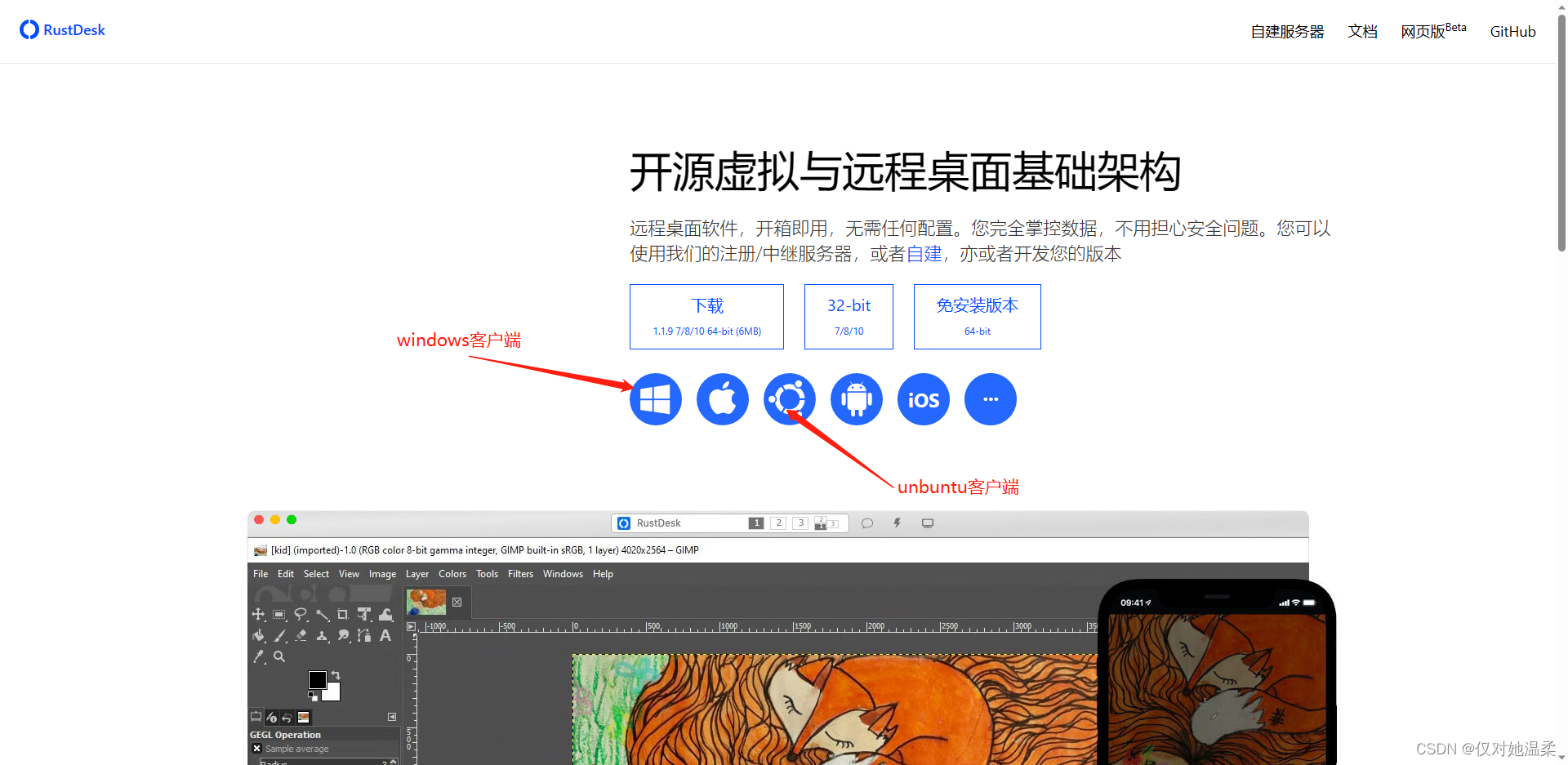
Task: Open the chat bubble icon in RustDesk toolbar
Action: [x=867, y=523]
